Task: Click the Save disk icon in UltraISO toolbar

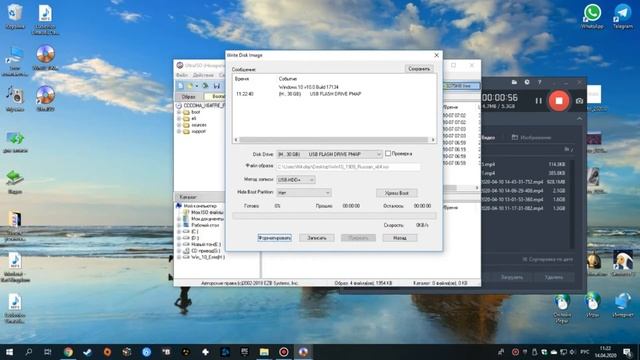Action: 217,86
